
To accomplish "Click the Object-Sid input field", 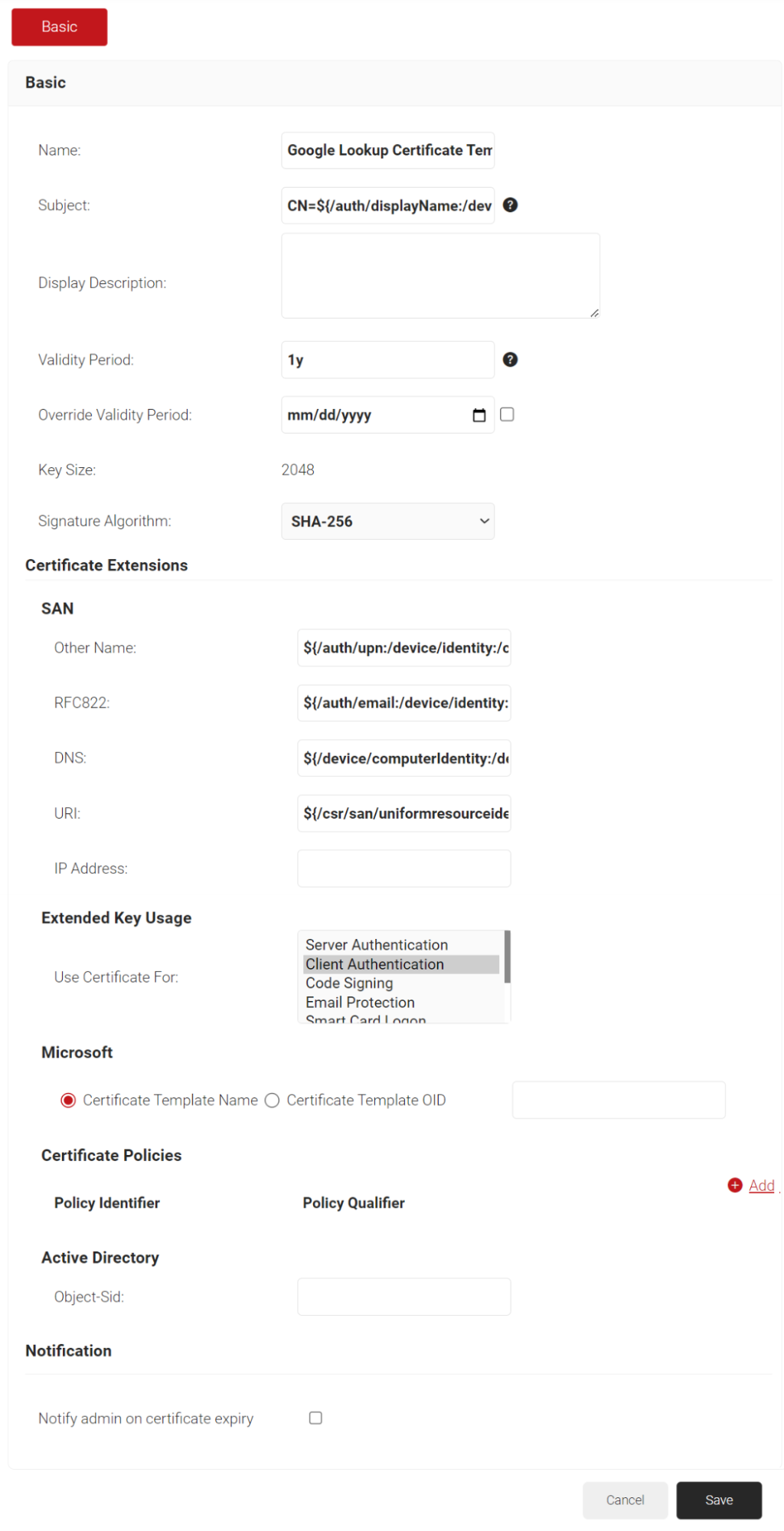I will coord(403,1297).
